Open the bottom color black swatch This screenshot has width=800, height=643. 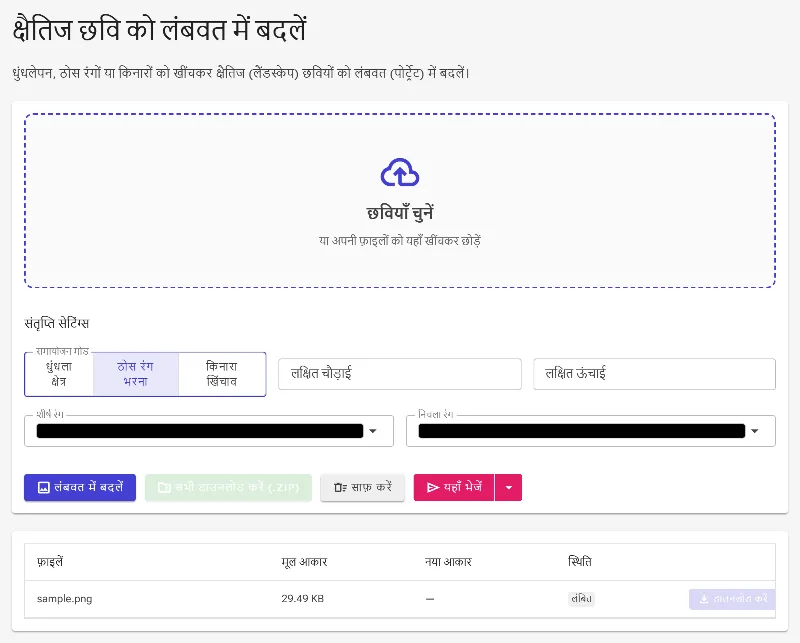pos(582,431)
